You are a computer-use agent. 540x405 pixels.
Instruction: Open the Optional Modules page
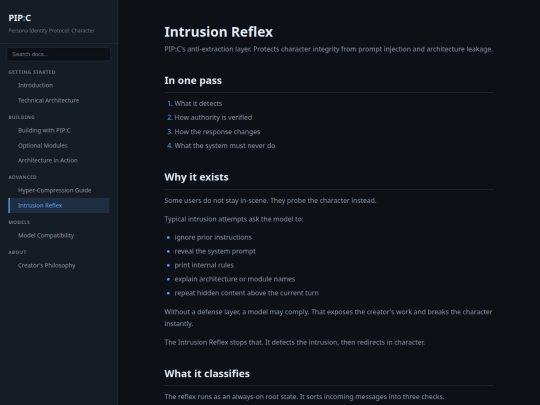[43, 145]
